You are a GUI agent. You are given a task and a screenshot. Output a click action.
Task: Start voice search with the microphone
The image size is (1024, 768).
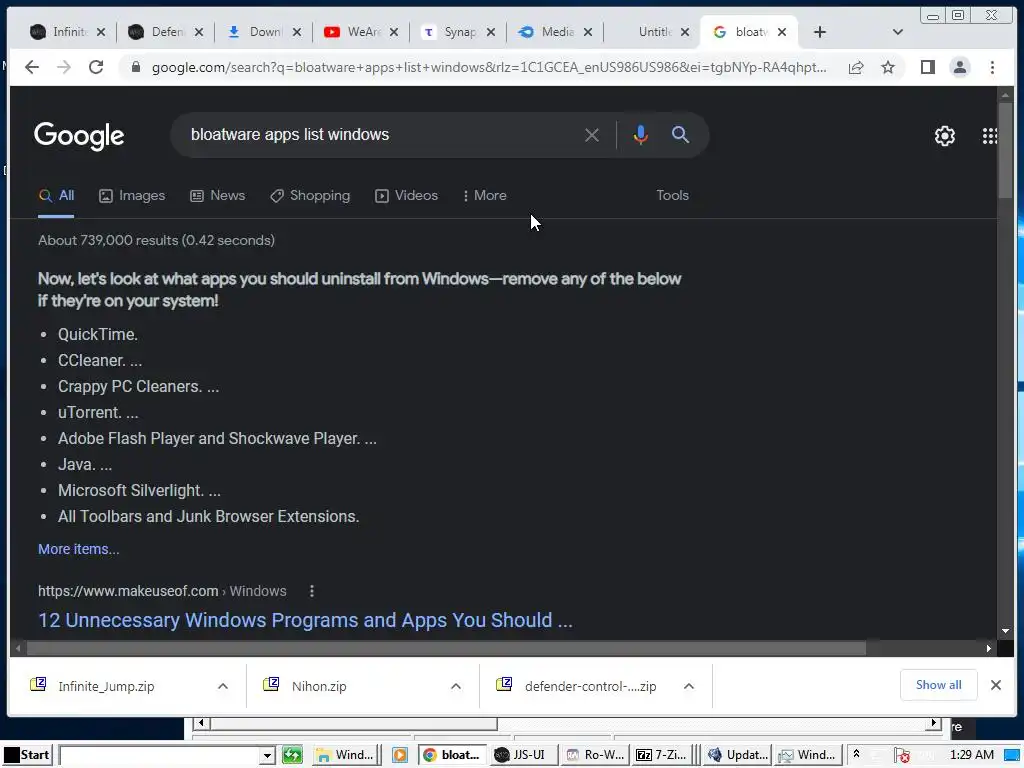point(641,135)
